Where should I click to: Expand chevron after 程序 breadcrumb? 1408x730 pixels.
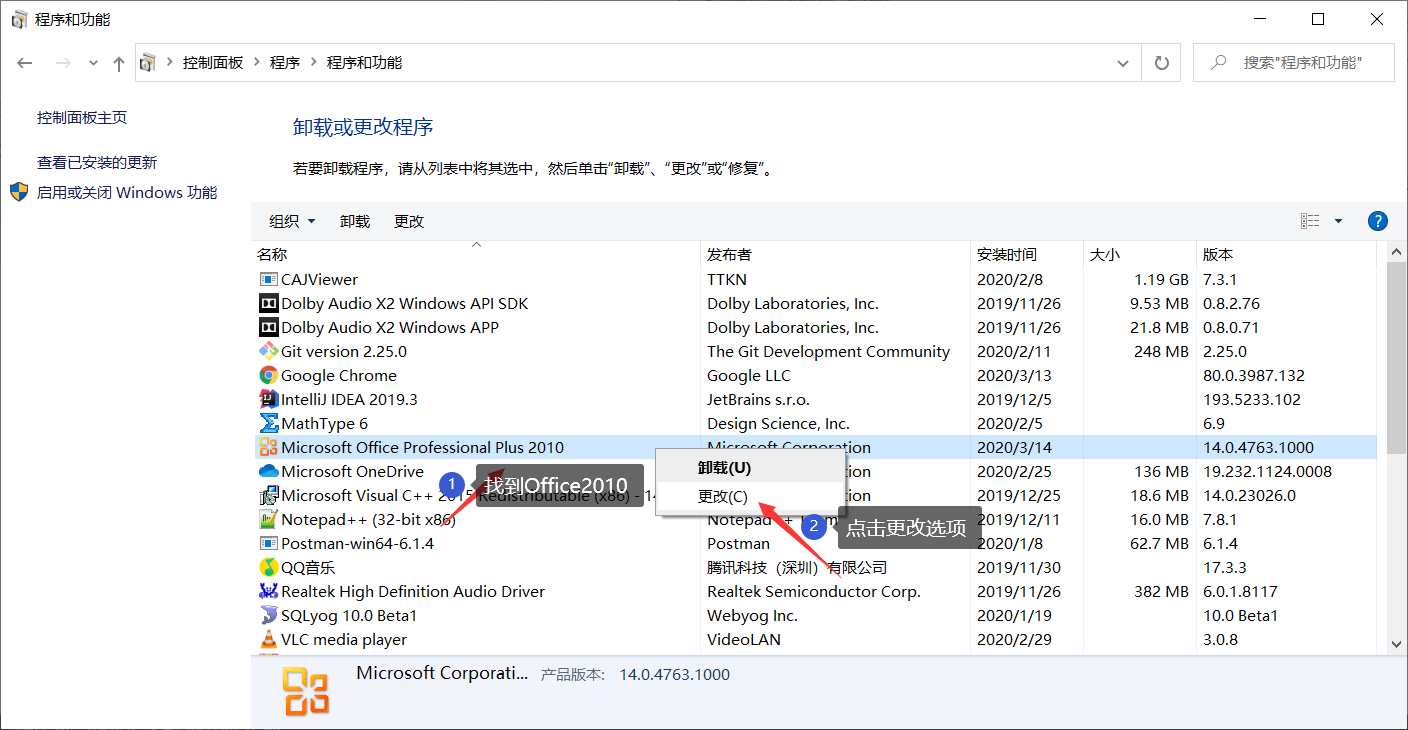[314, 63]
